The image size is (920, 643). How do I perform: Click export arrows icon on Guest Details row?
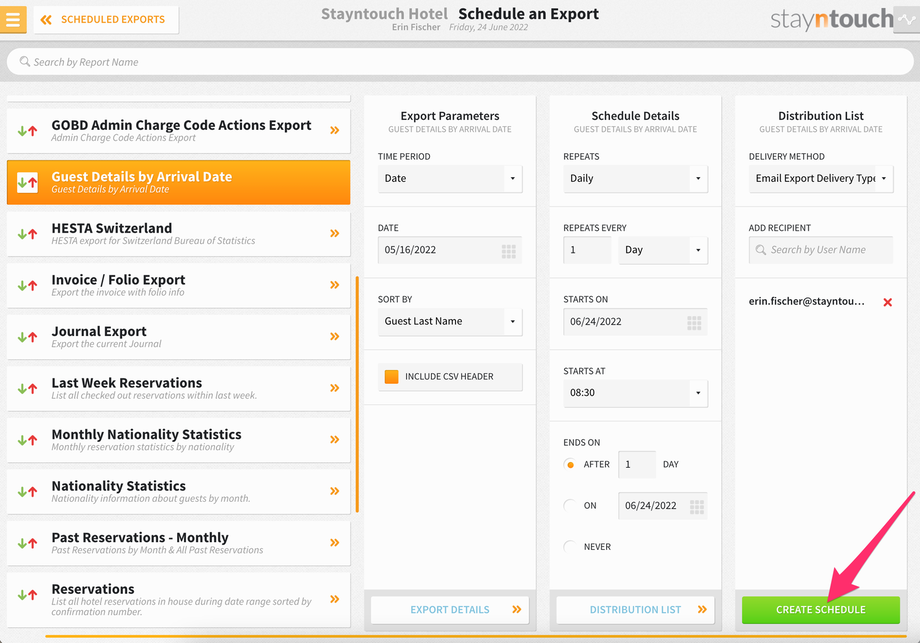tap(27, 182)
